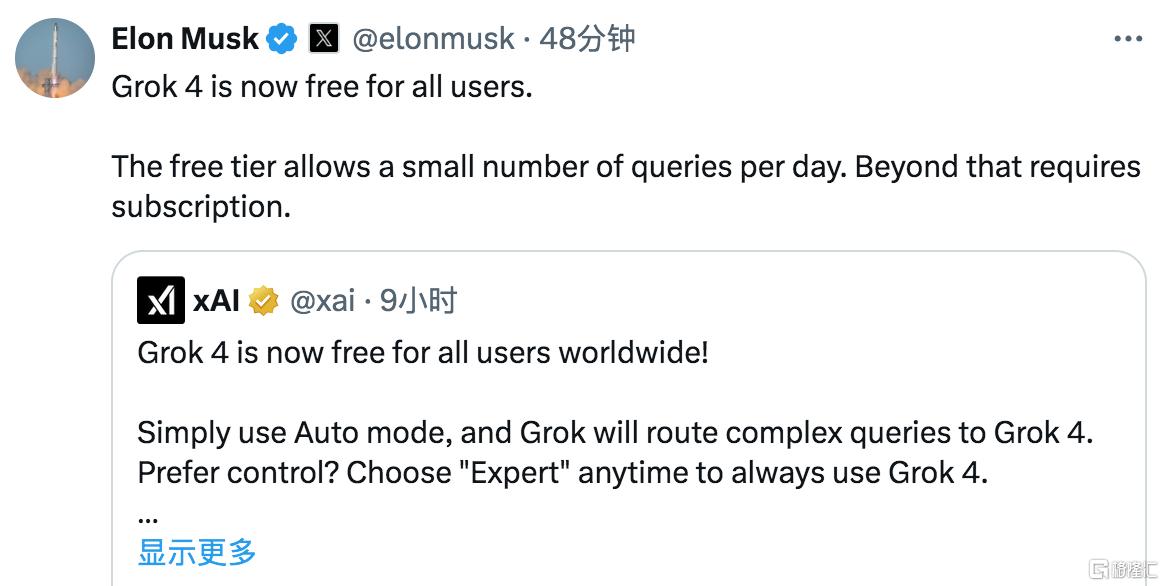Open the quoted xAI post card
1164x586 pixels.
pos(629,419)
